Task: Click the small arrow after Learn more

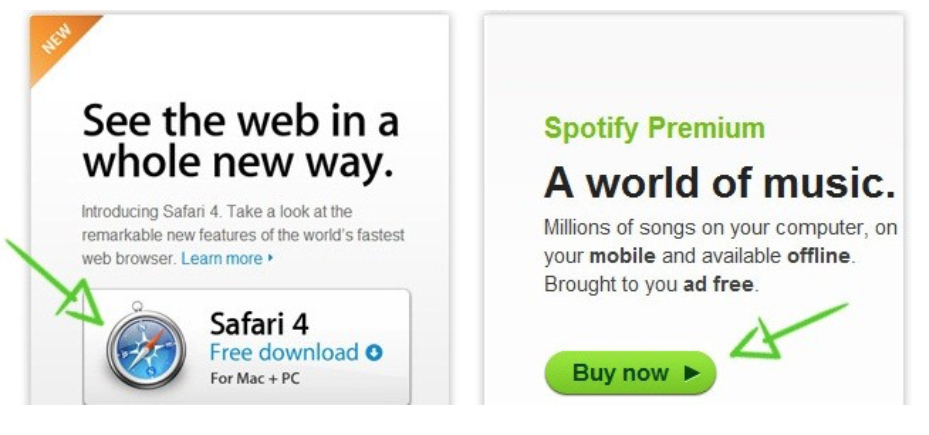Action: tap(271, 258)
